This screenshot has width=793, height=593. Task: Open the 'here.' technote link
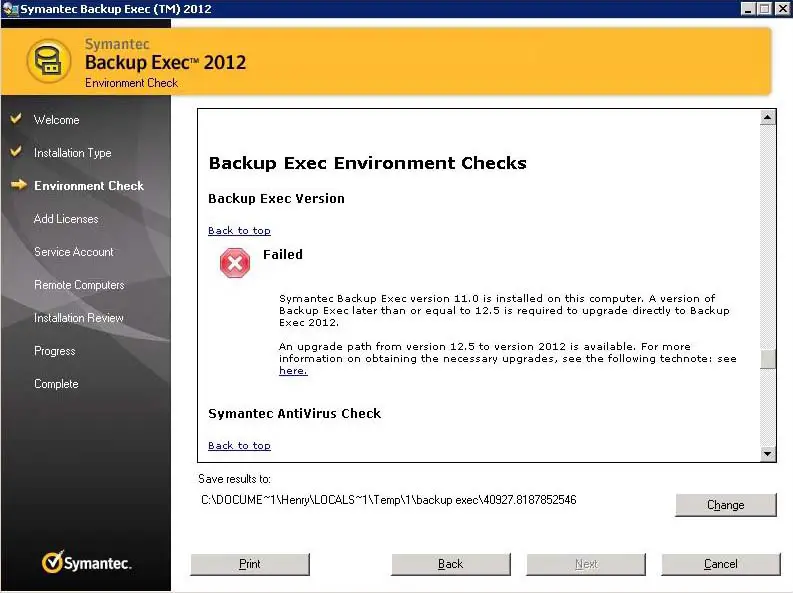tap(293, 371)
